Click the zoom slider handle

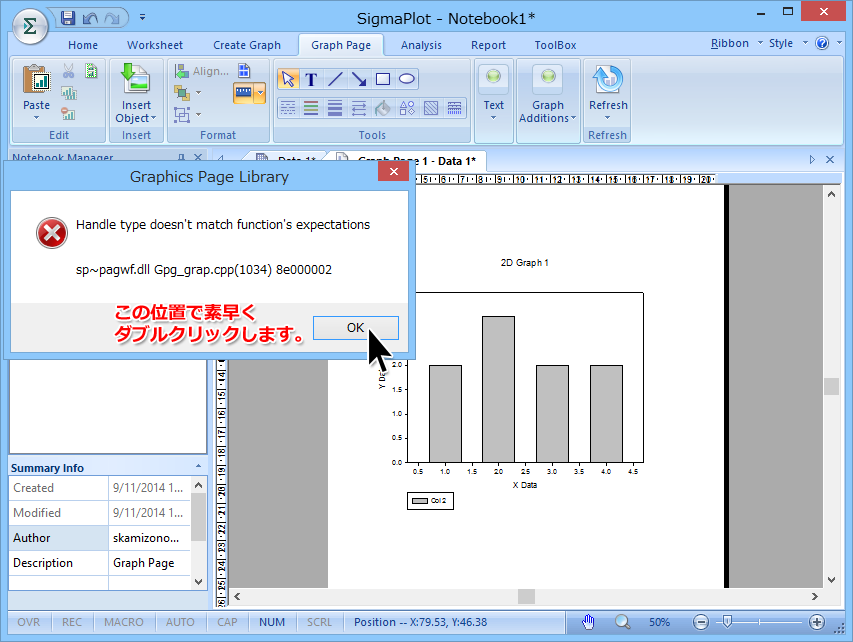727,621
